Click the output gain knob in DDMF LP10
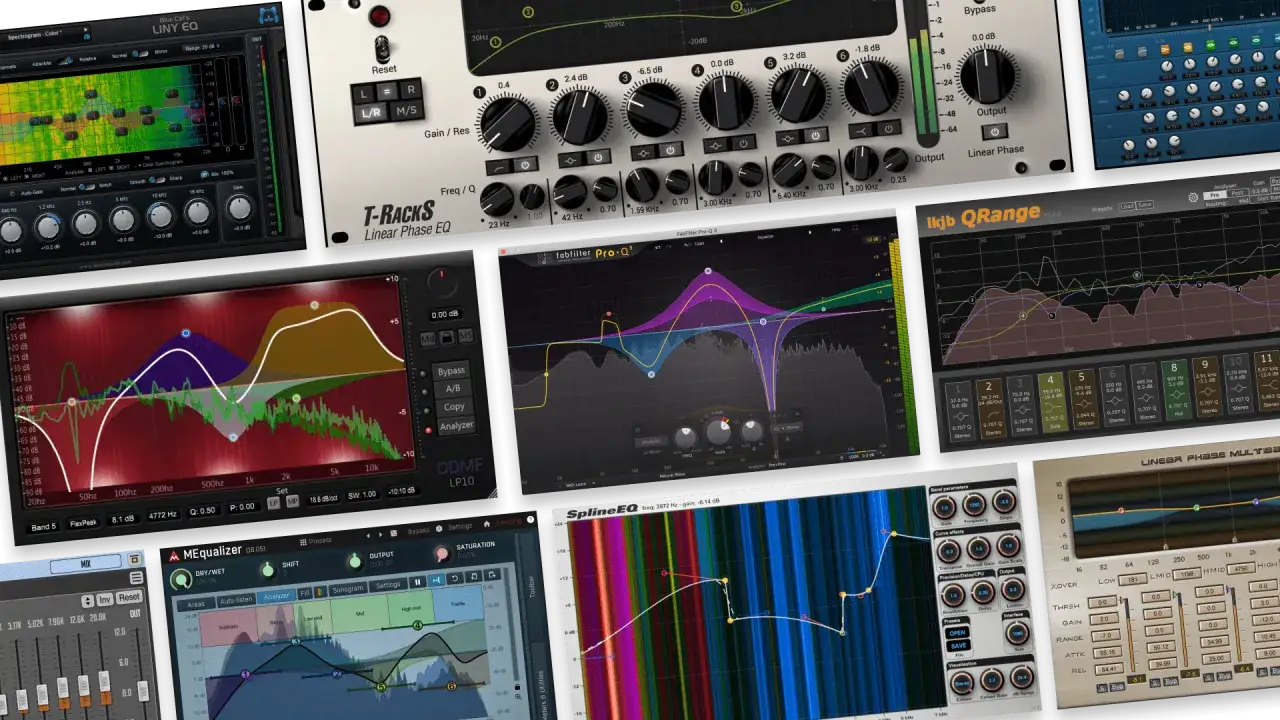The height and width of the screenshot is (720, 1280). (x=440, y=284)
